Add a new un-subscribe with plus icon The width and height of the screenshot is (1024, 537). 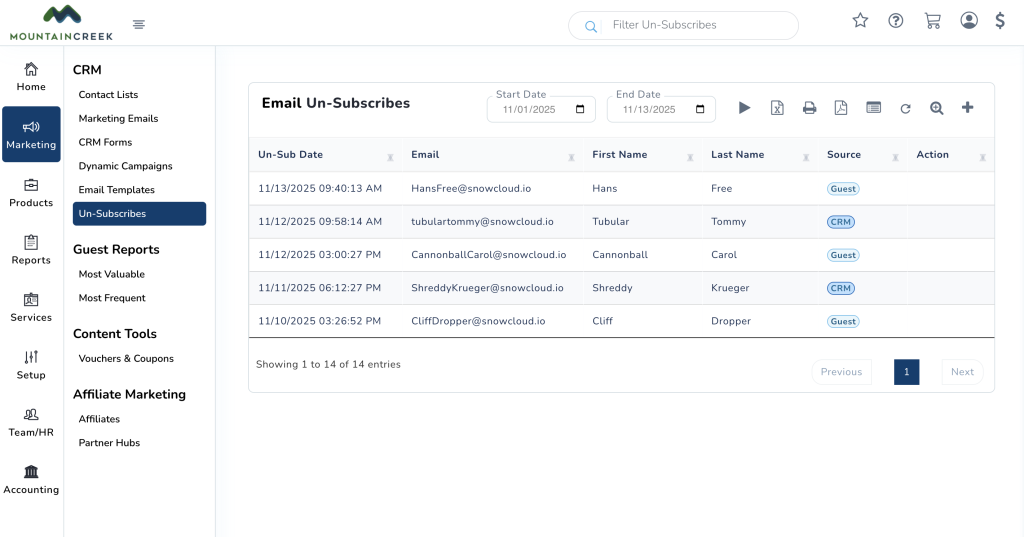click(x=967, y=108)
